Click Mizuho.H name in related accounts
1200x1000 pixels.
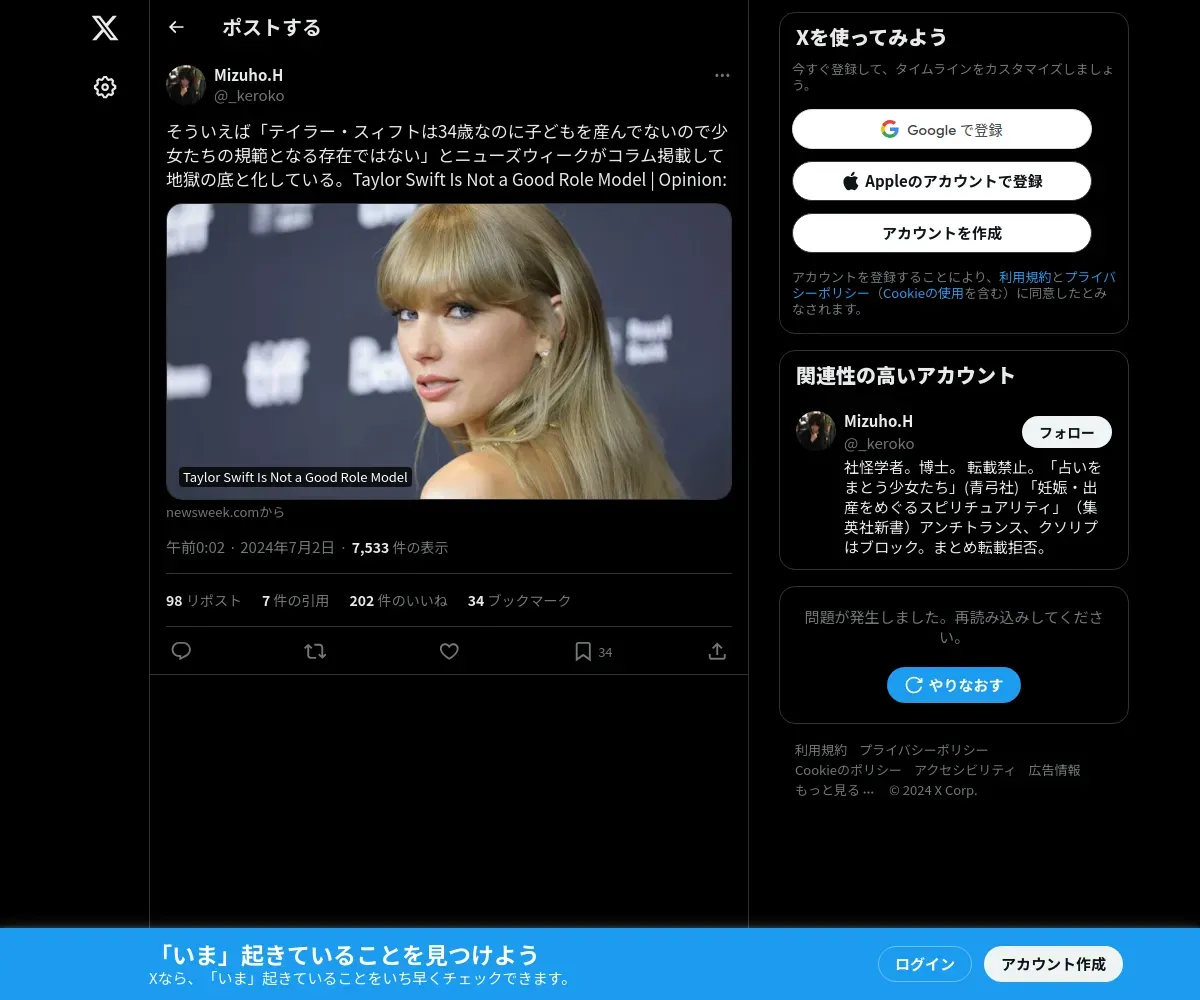click(878, 421)
